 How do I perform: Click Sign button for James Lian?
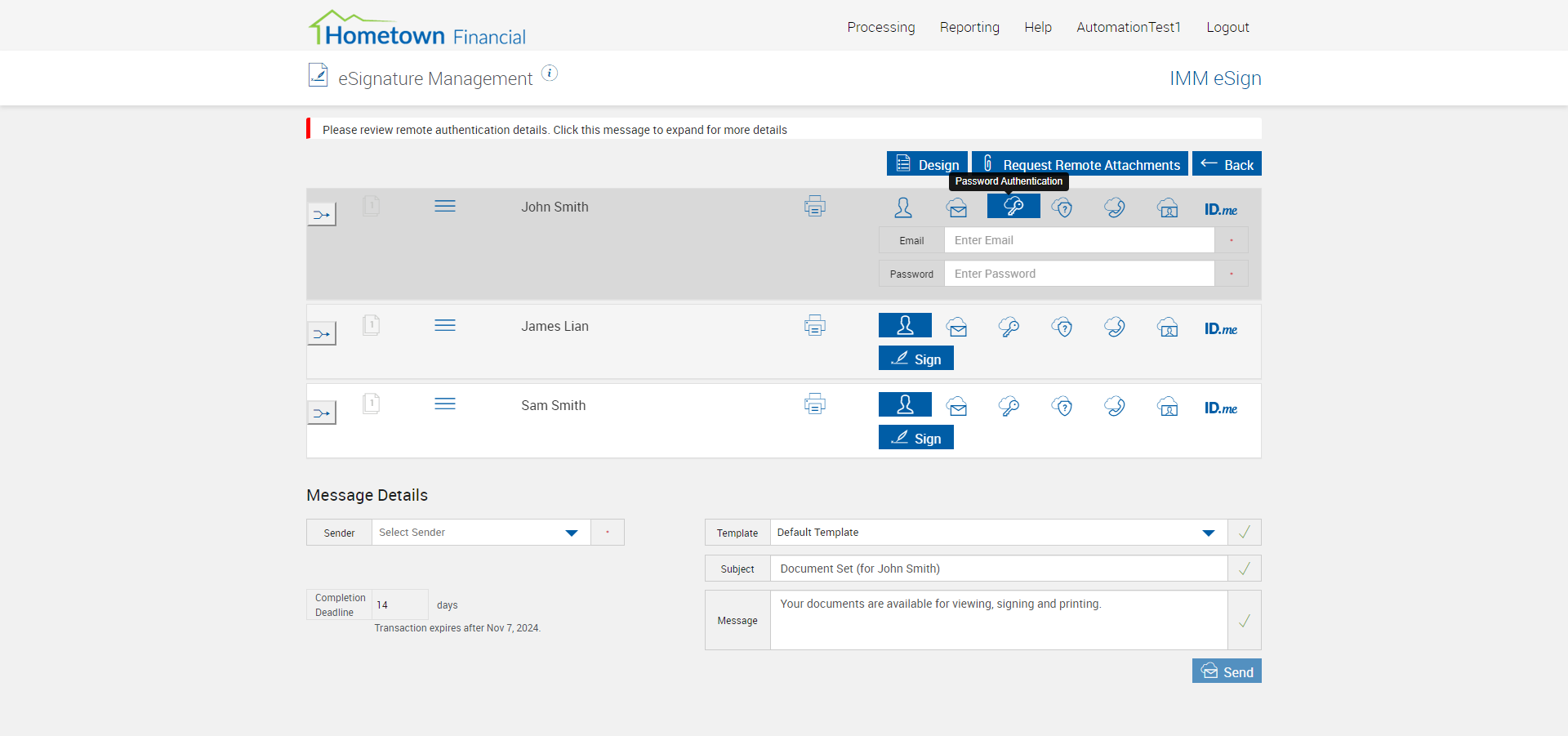click(916, 359)
